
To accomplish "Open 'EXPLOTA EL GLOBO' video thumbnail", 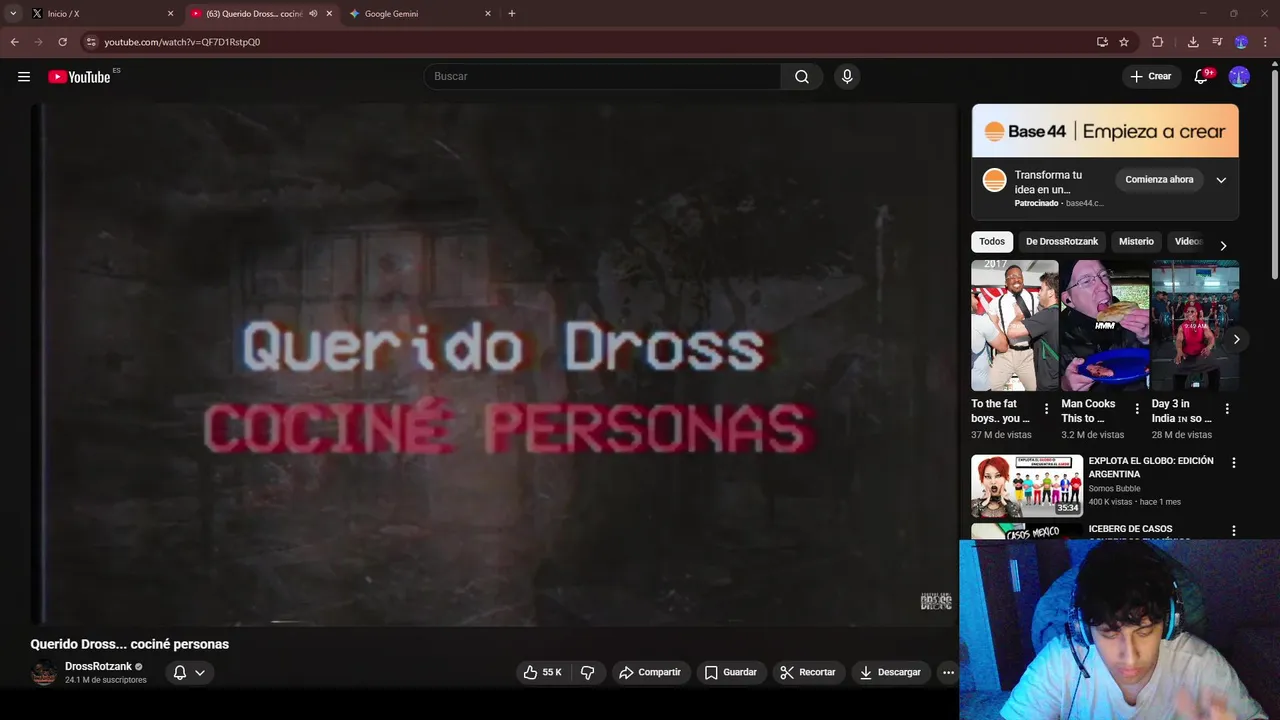I will pos(1027,486).
